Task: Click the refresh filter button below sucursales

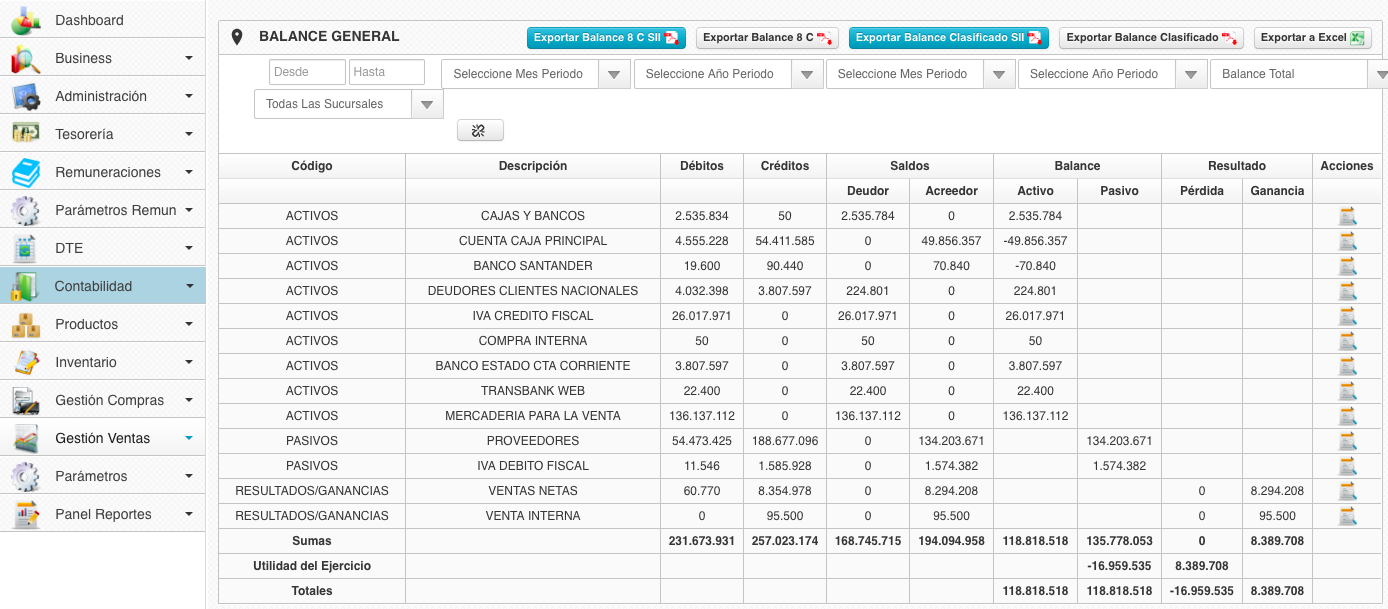Action: click(x=480, y=131)
